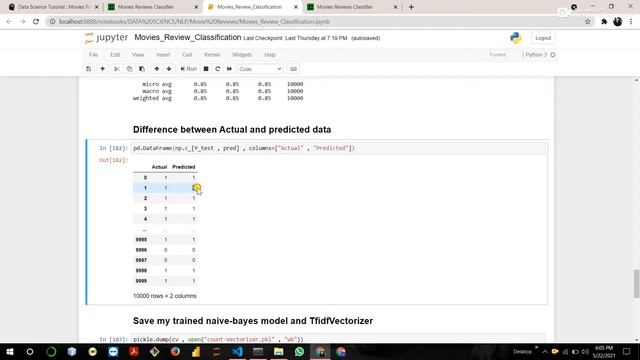Save notebook with the floppy disk icon

coord(89,69)
